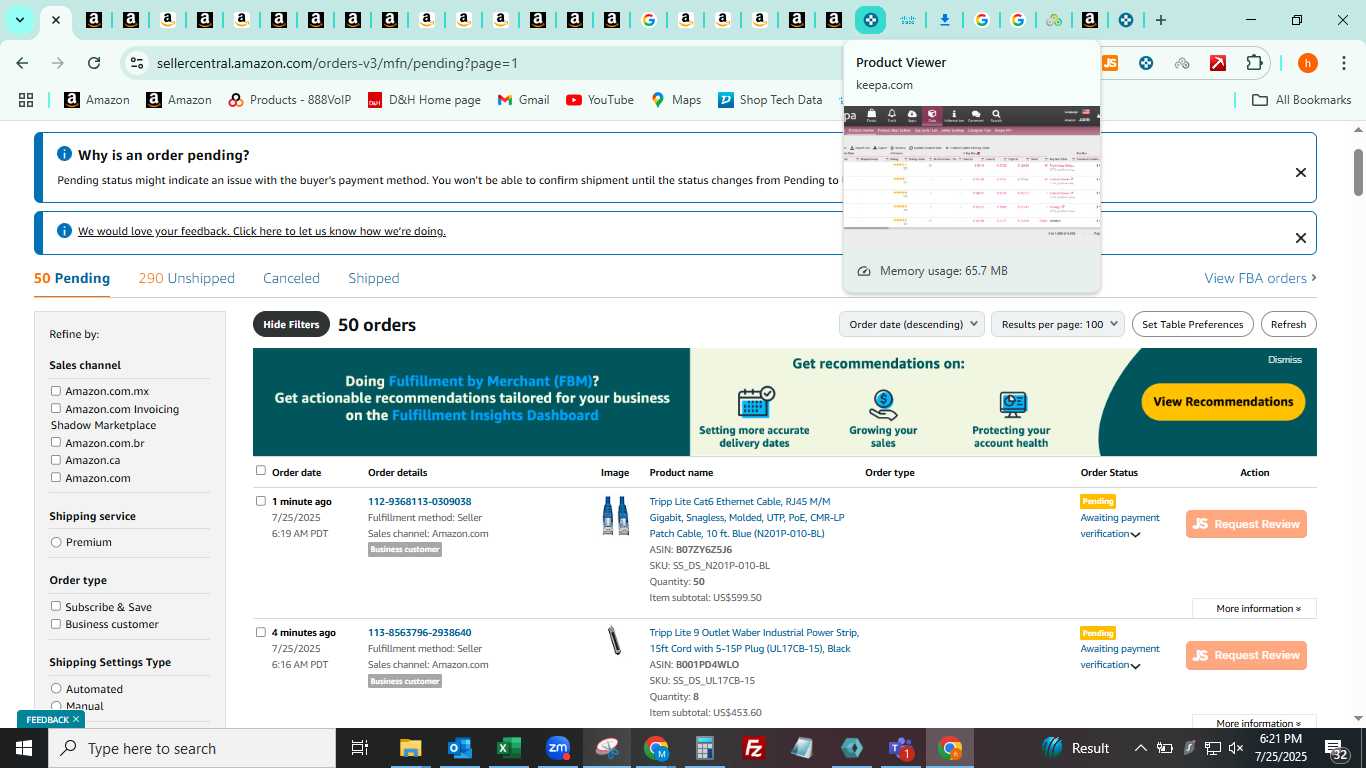The width and height of the screenshot is (1366, 768).
Task: Check the Subscribe & Save order type
Action: (56, 606)
